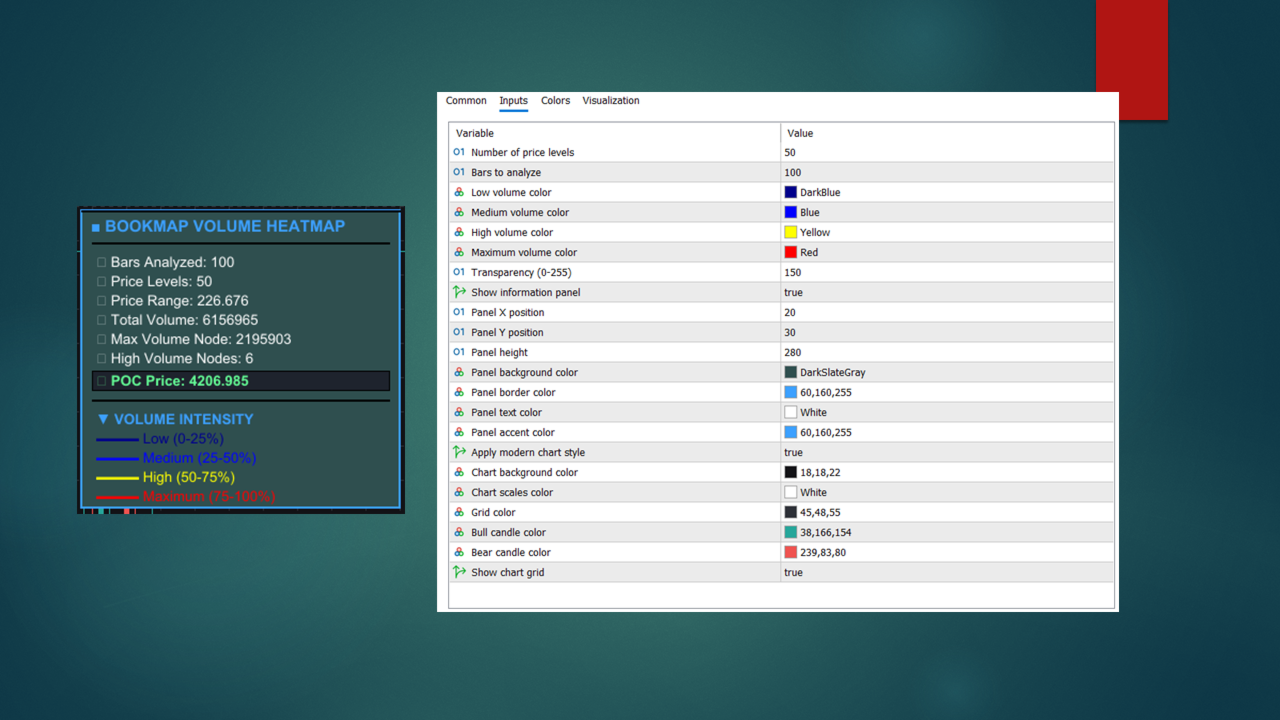Click the integer icon beside Transparency (0-255)

coord(459,272)
